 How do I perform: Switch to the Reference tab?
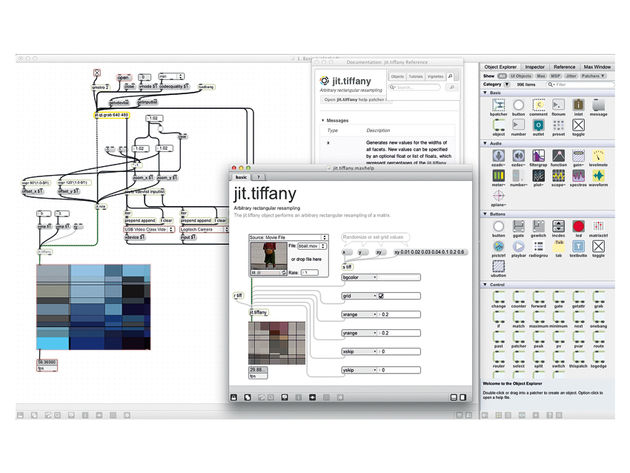(x=564, y=67)
